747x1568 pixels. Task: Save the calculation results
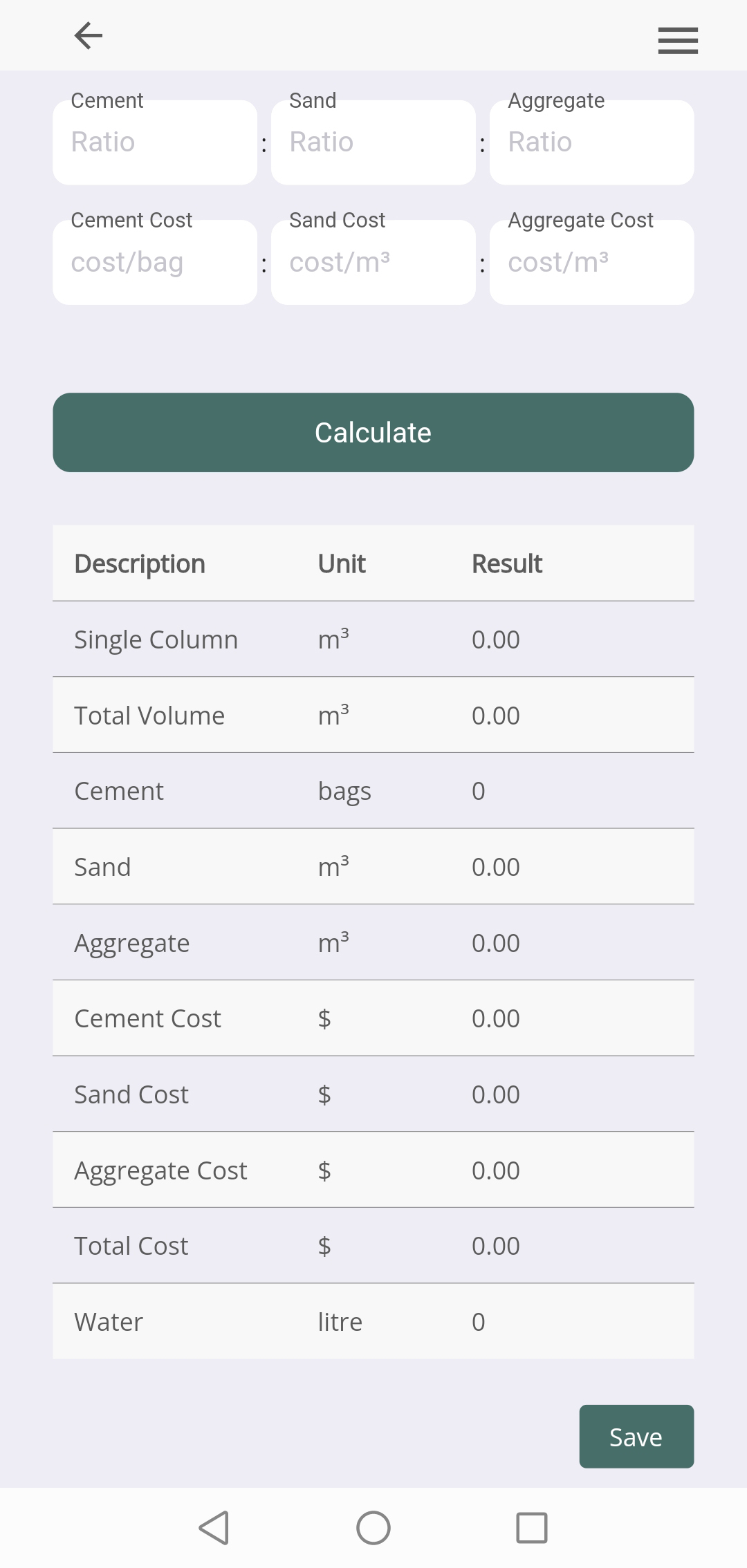pos(636,1437)
